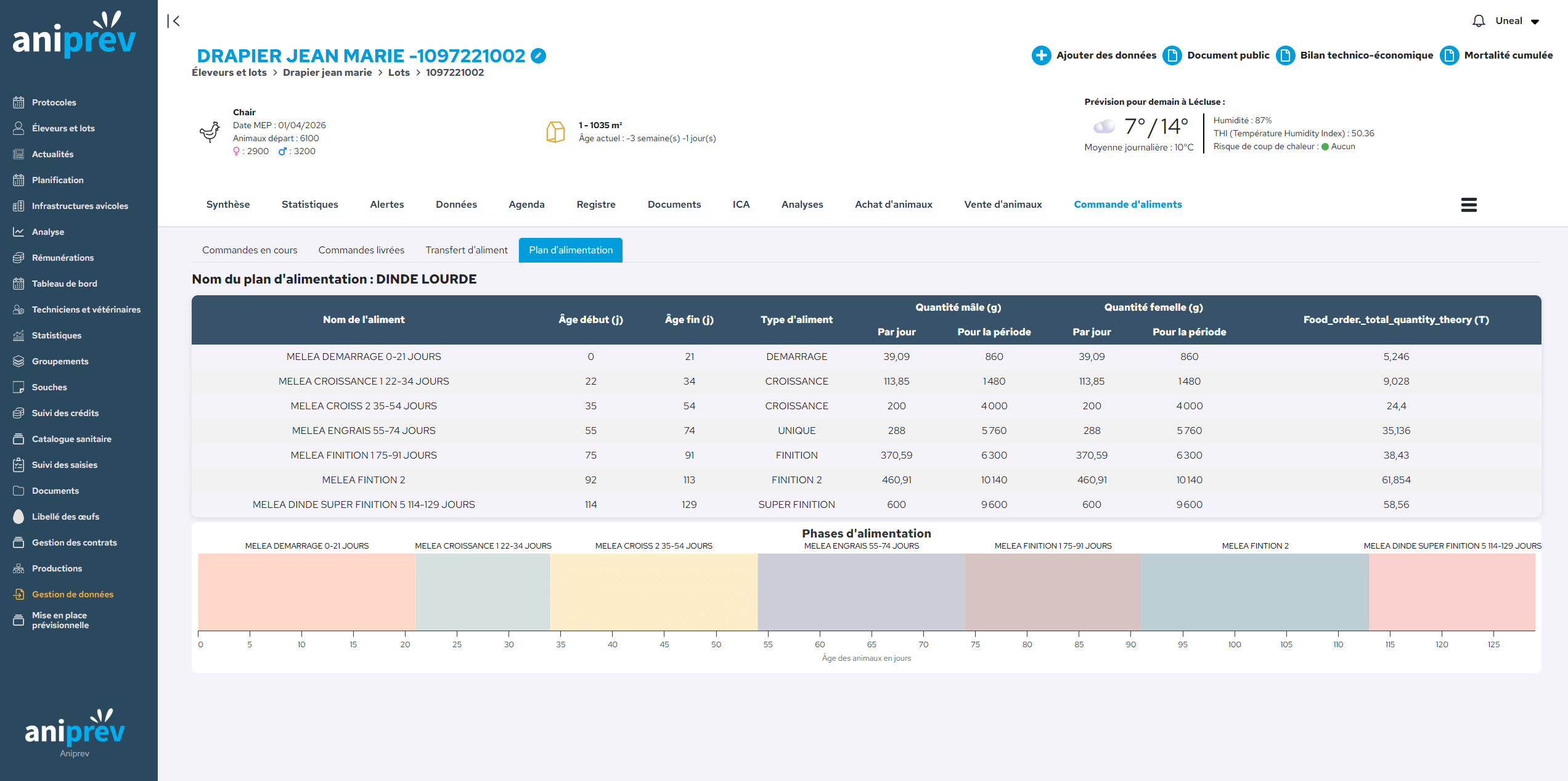The width and height of the screenshot is (1568, 781).
Task: Open the hamburger menu icon
Action: 1468,205
